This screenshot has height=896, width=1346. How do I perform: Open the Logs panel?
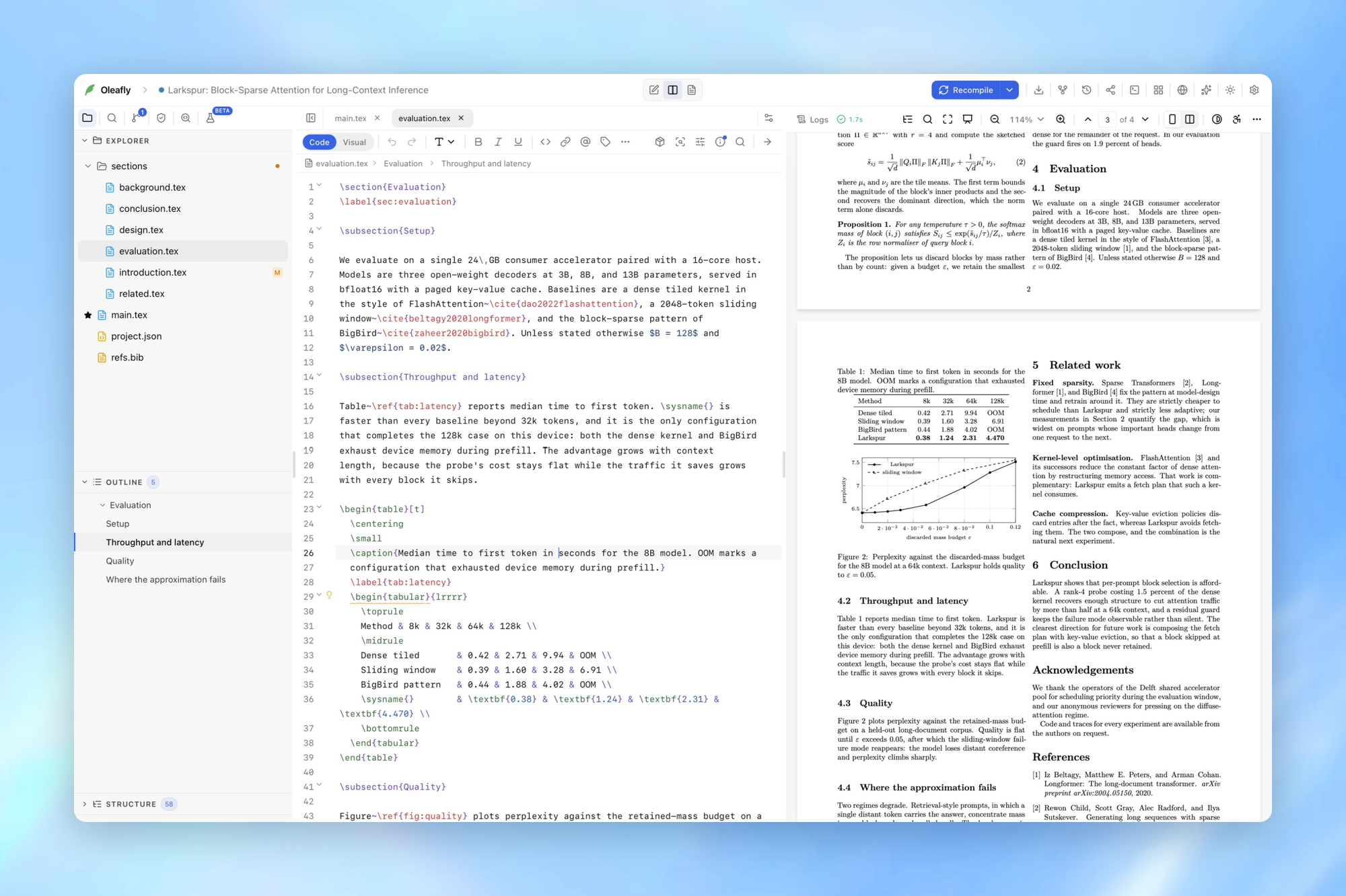click(x=812, y=119)
